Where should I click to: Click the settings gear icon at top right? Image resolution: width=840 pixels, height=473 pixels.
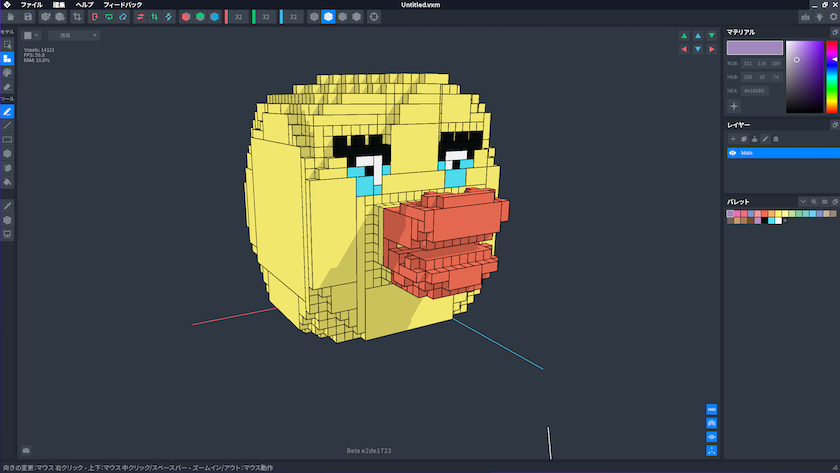click(833, 17)
